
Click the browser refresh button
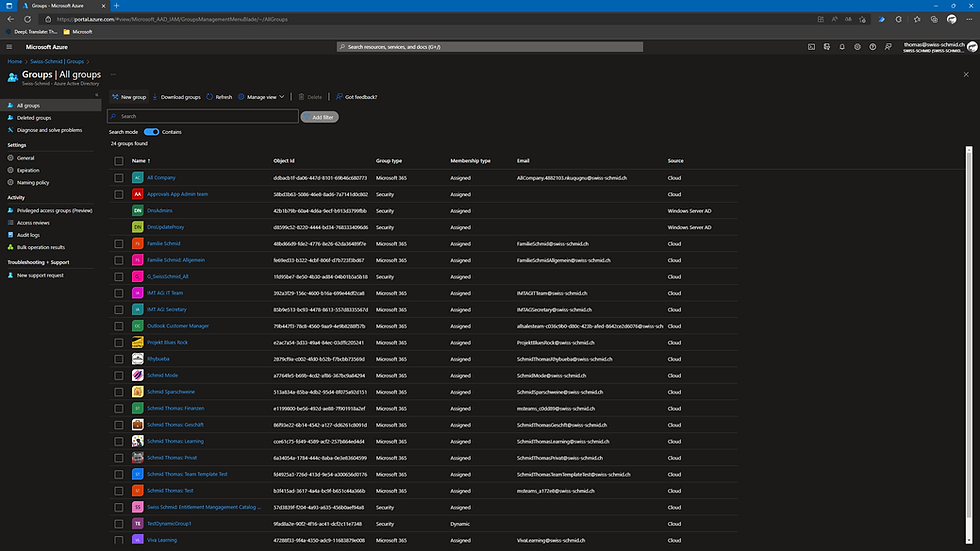28,19
